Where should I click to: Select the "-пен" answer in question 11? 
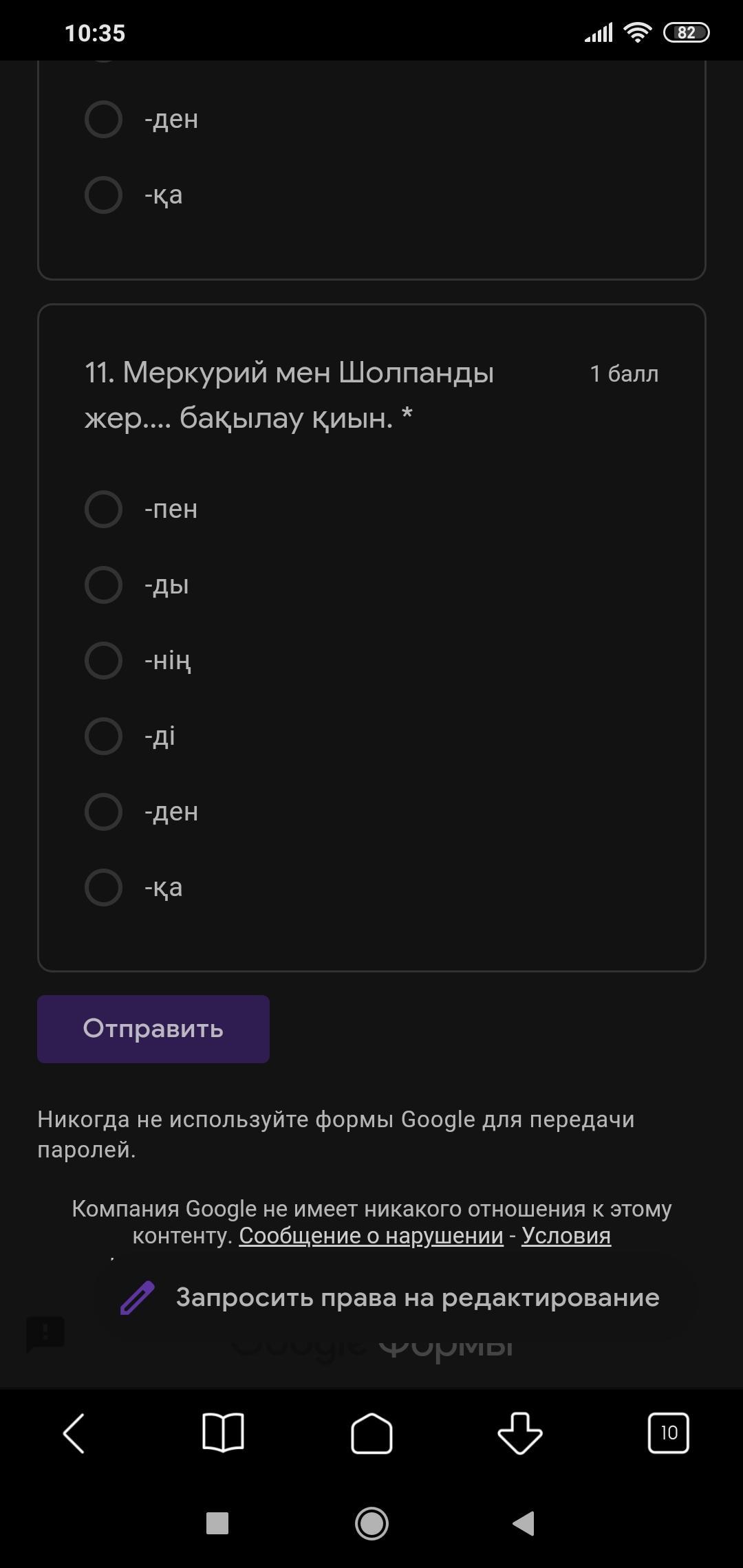click(104, 510)
